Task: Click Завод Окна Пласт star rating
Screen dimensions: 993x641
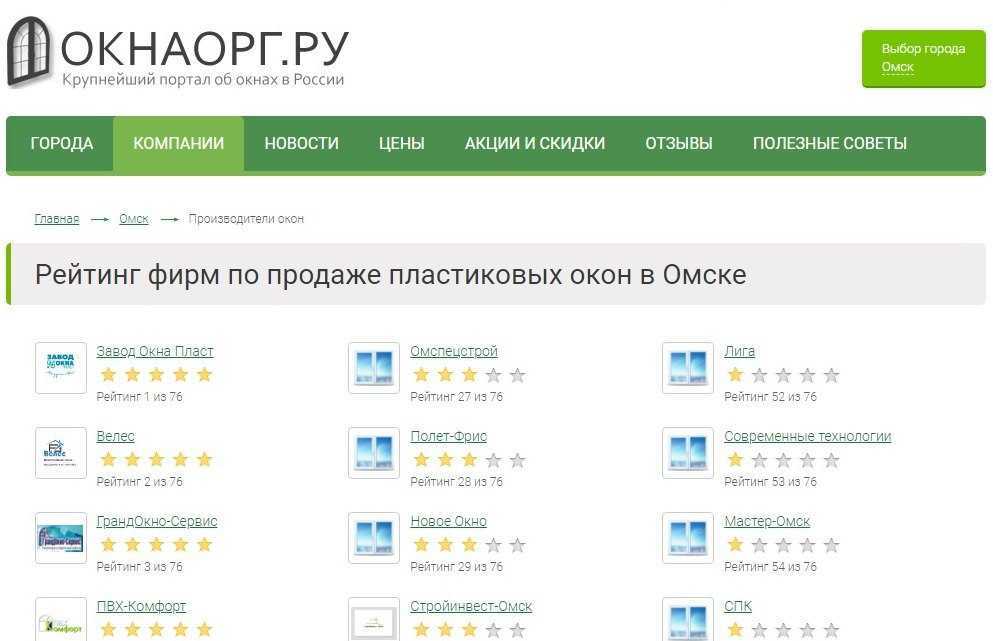Action: (x=156, y=375)
